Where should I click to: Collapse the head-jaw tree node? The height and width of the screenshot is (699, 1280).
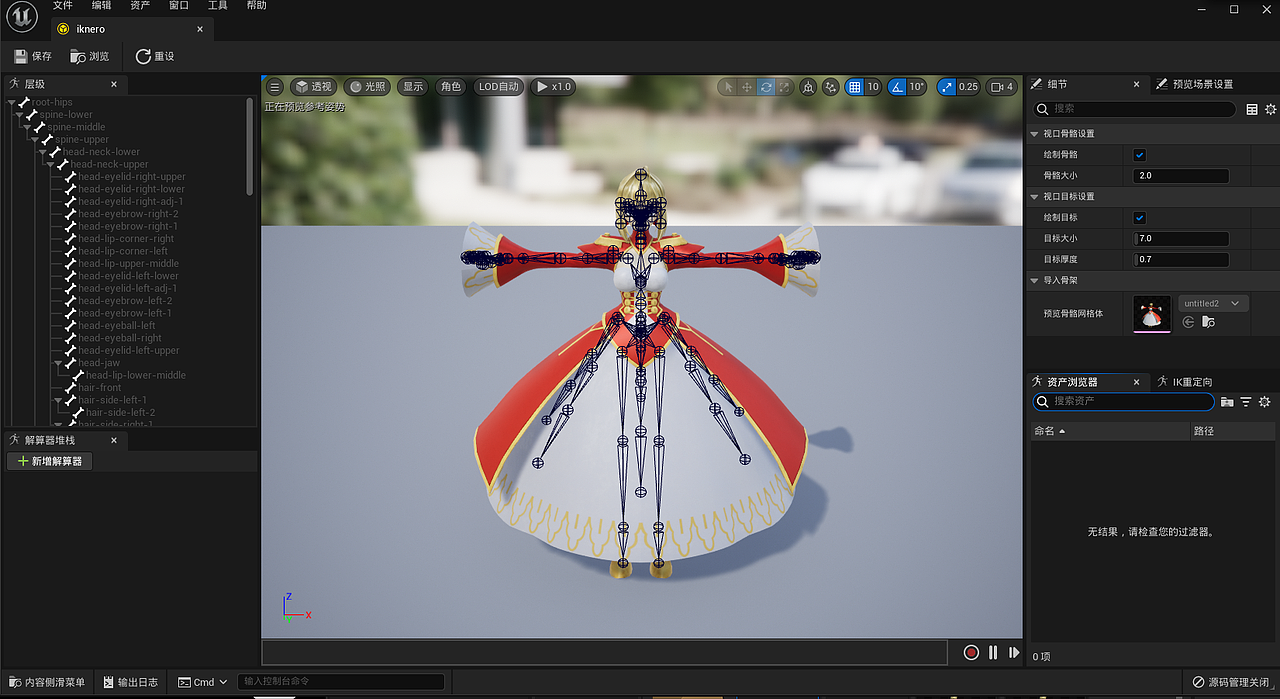pos(59,363)
